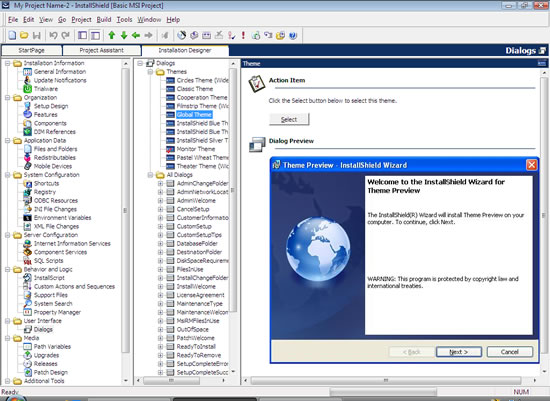Click the green back arrow toolbar icon

click(136, 35)
